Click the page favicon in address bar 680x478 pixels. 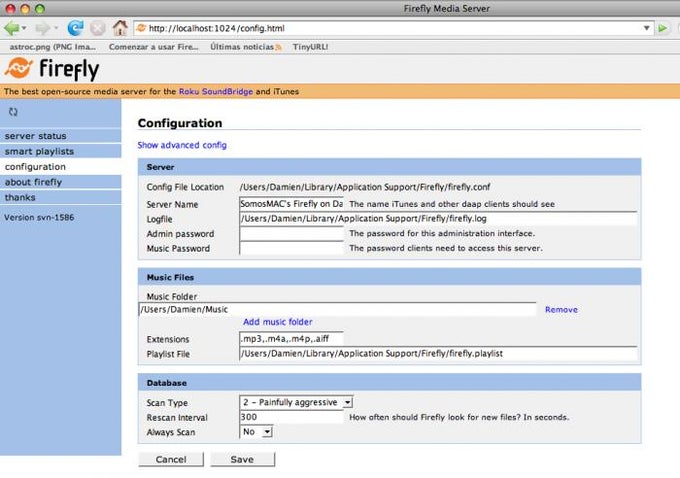click(141, 28)
